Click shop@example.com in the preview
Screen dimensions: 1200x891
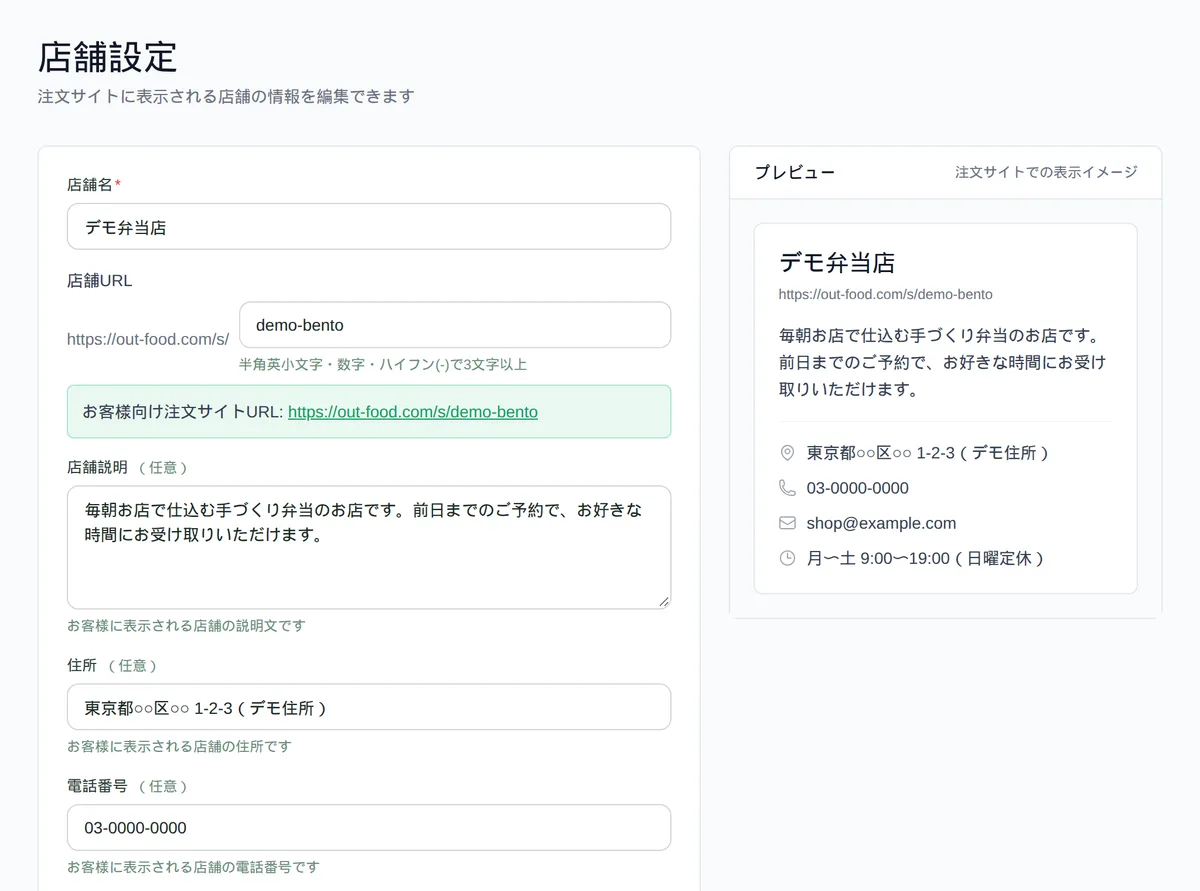[x=881, y=523]
